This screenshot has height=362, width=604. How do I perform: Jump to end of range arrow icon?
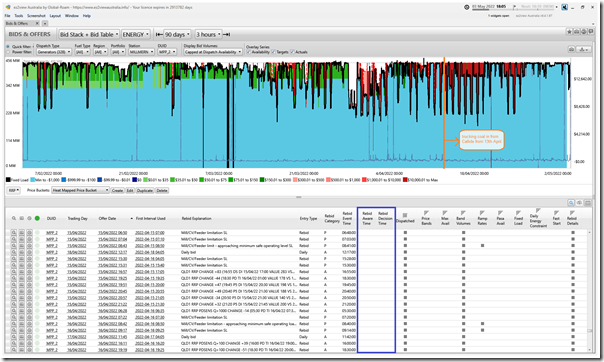(226, 34)
